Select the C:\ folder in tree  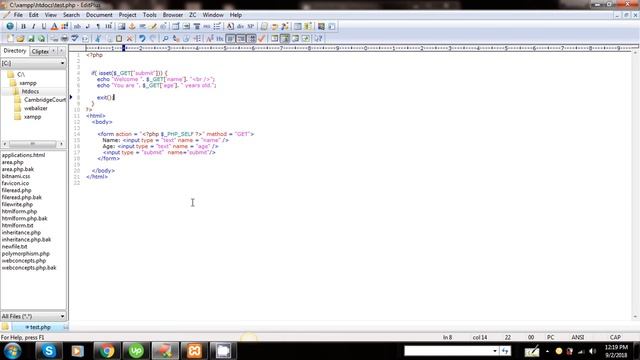[21, 74]
